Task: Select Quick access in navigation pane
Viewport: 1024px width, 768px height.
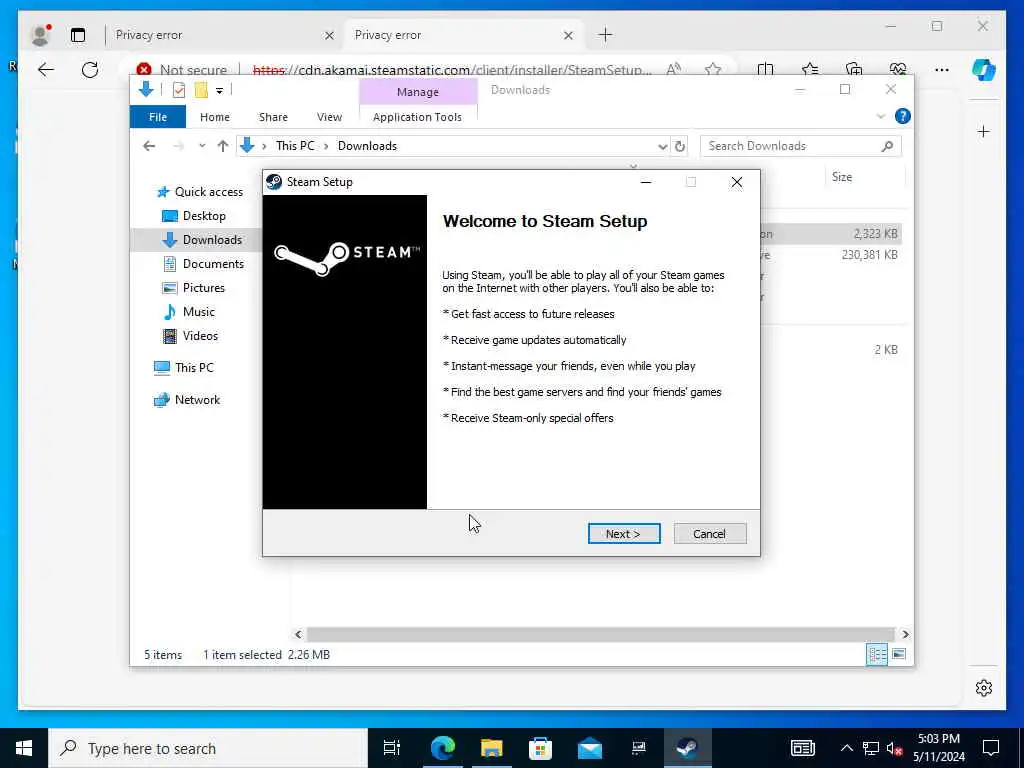Action: coord(208,192)
